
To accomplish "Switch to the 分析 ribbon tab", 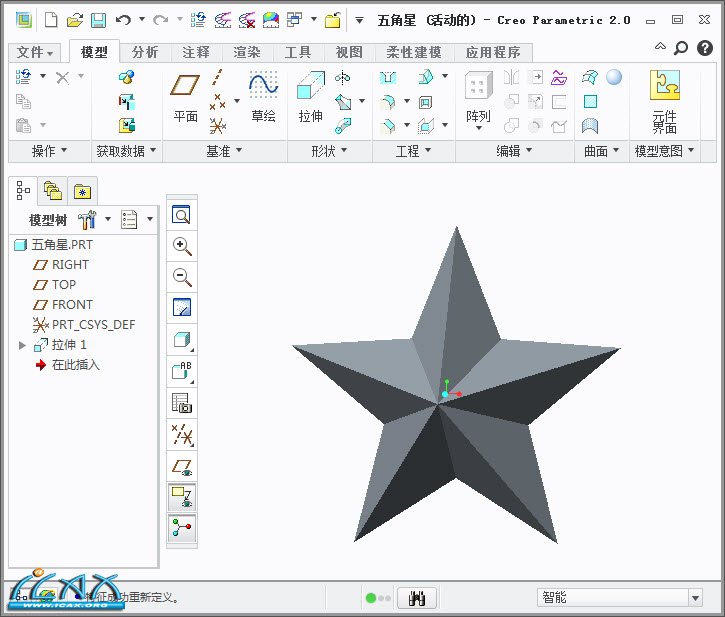I will point(145,52).
